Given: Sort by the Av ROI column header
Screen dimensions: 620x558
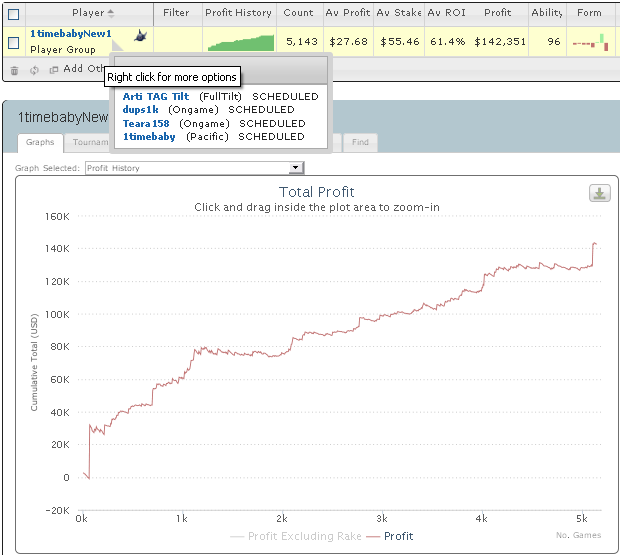Looking at the screenshot, I should tap(446, 13).
